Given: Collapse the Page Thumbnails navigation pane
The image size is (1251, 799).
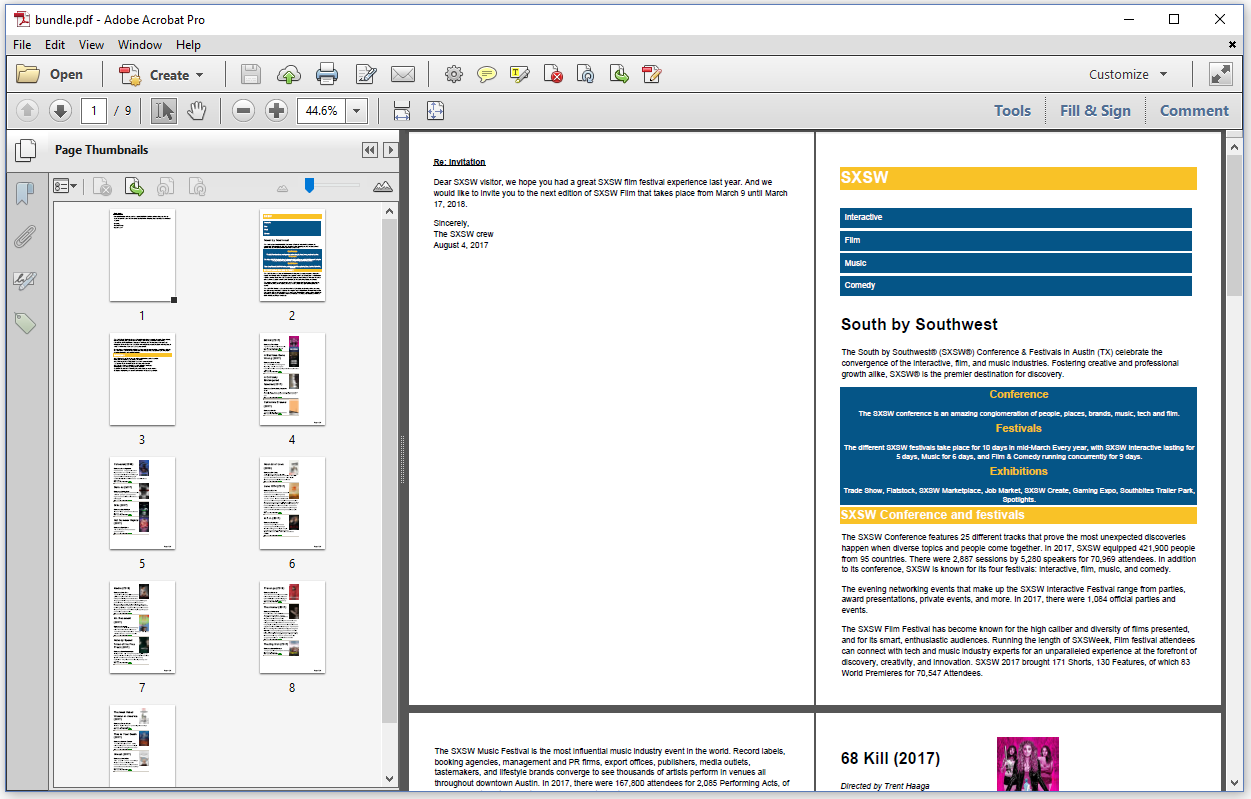Looking at the screenshot, I should click(x=369, y=150).
